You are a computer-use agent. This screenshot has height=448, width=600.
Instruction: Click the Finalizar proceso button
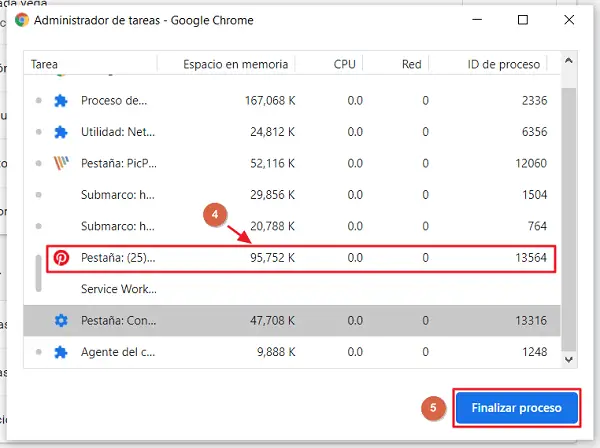point(517,408)
